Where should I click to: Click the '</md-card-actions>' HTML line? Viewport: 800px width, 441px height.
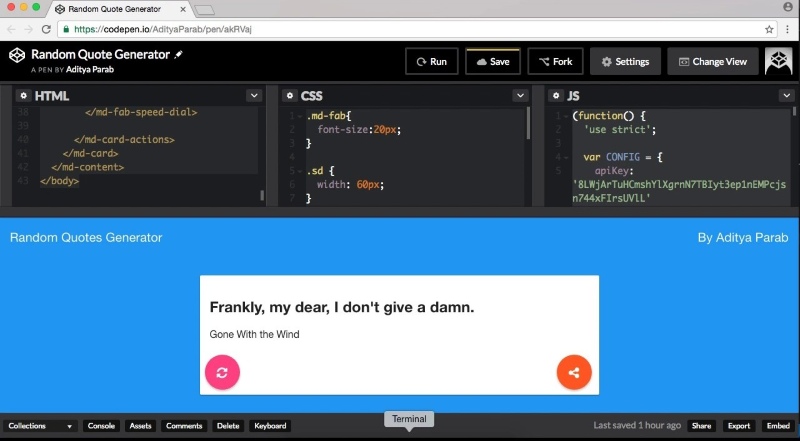[124, 139]
